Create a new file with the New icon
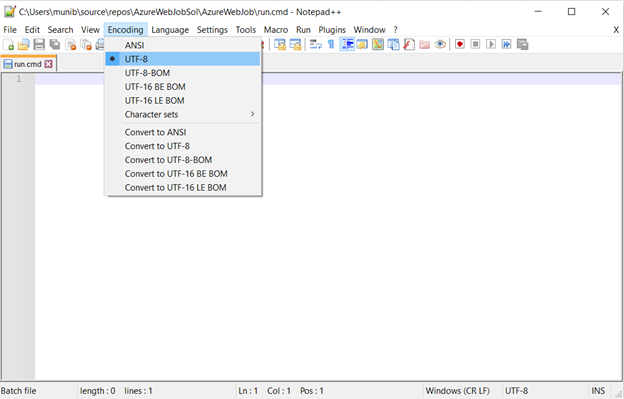The image size is (624, 399). coord(8,45)
